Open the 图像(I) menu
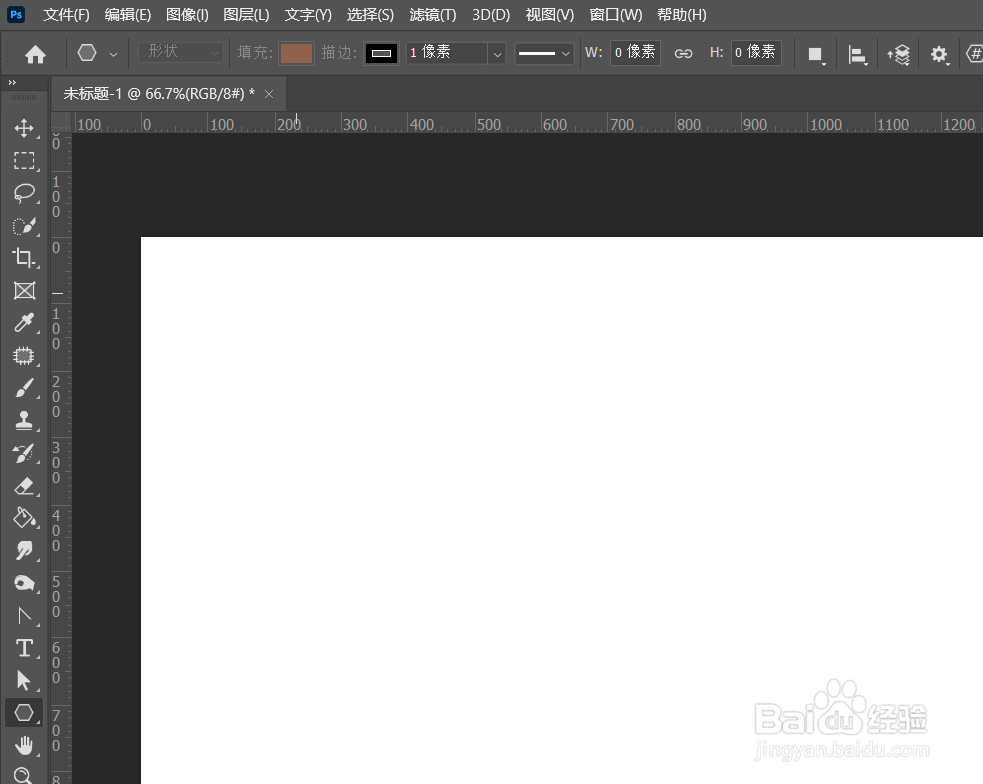This screenshot has width=983, height=784. point(187,14)
